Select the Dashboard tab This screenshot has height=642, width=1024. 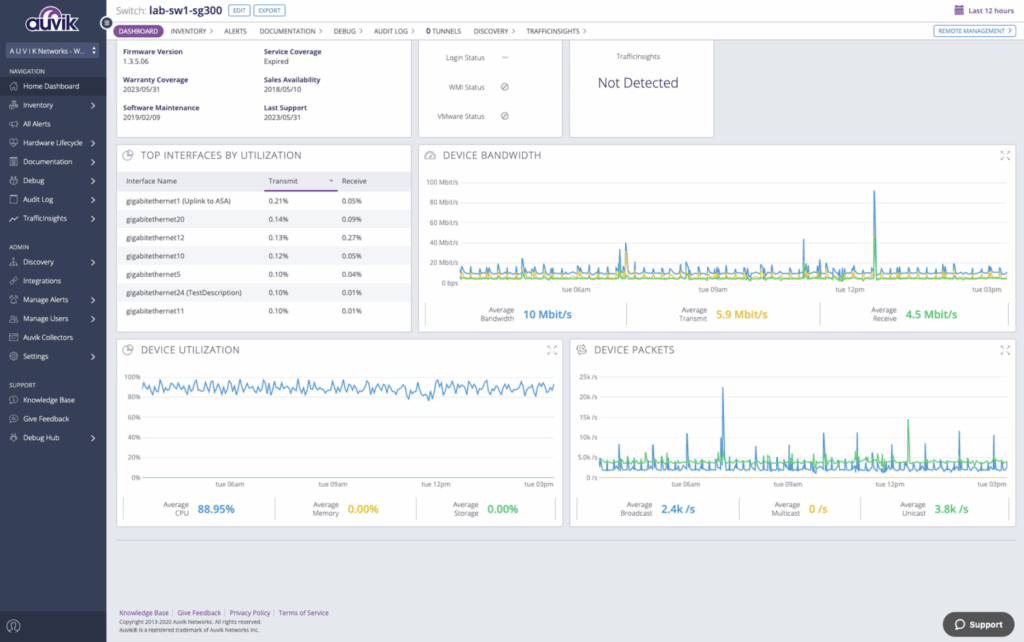coord(138,31)
